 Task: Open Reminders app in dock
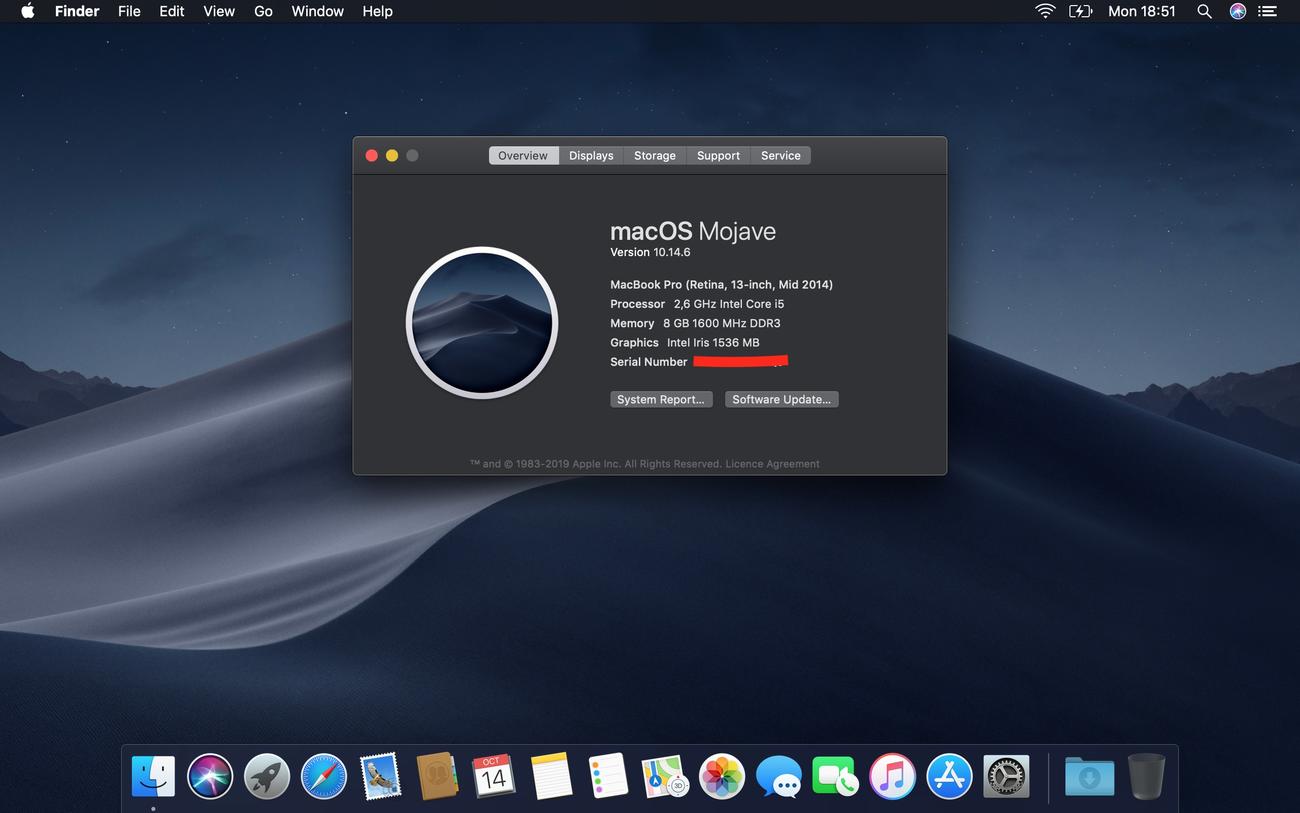tap(608, 776)
